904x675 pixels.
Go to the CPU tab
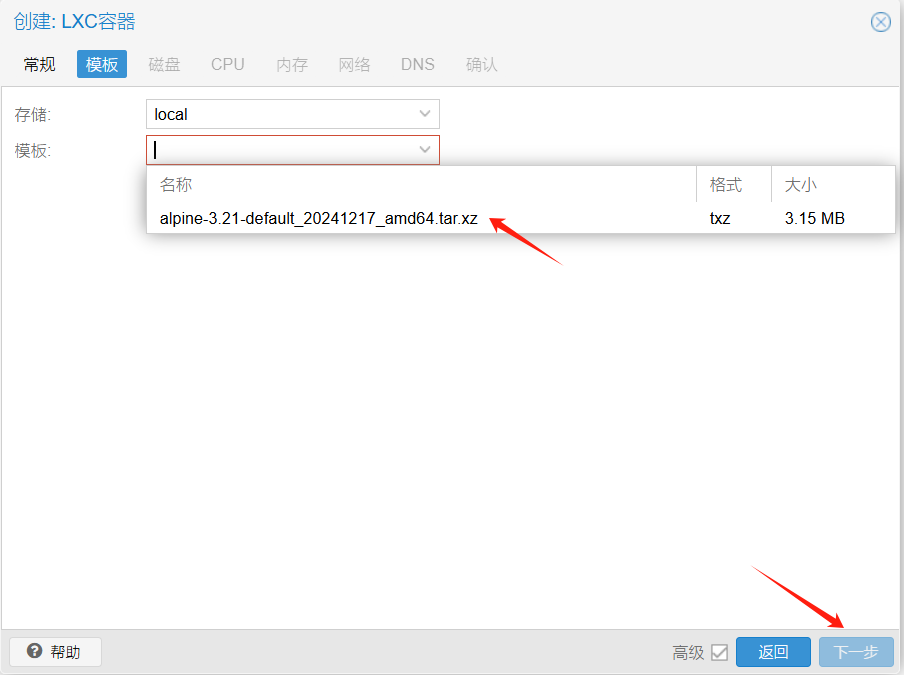[x=228, y=64]
